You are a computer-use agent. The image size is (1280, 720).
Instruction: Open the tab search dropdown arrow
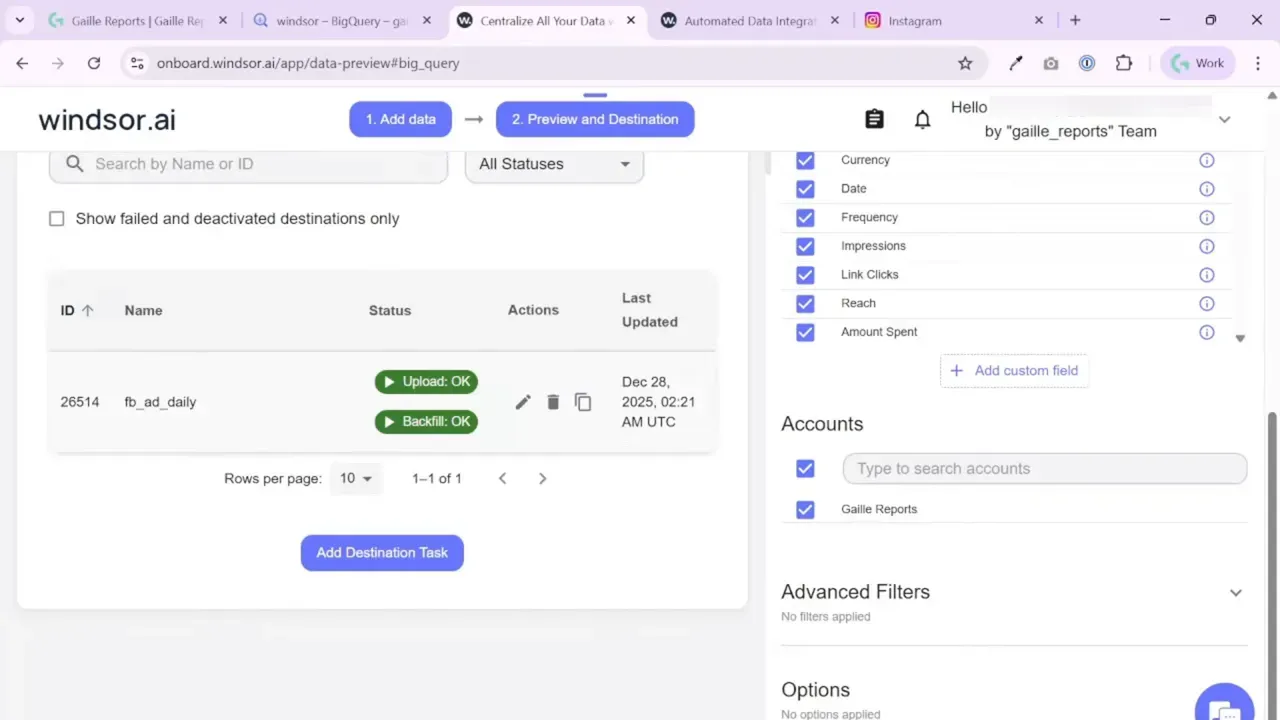pos(19,20)
